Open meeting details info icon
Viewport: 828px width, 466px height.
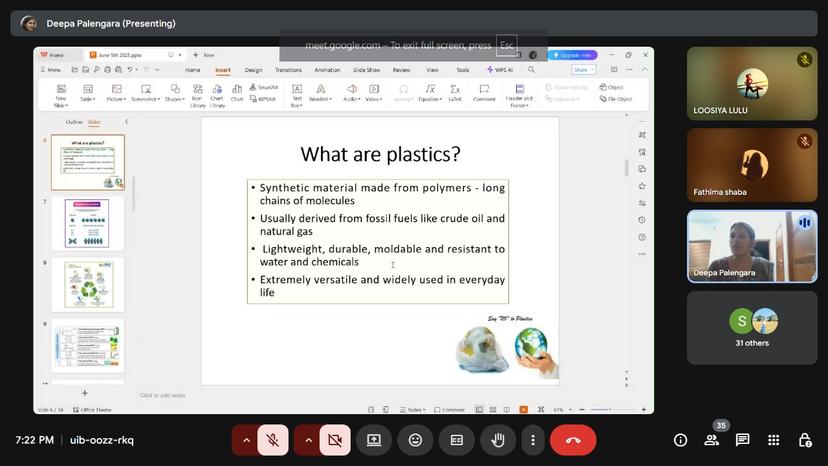(680, 440)
